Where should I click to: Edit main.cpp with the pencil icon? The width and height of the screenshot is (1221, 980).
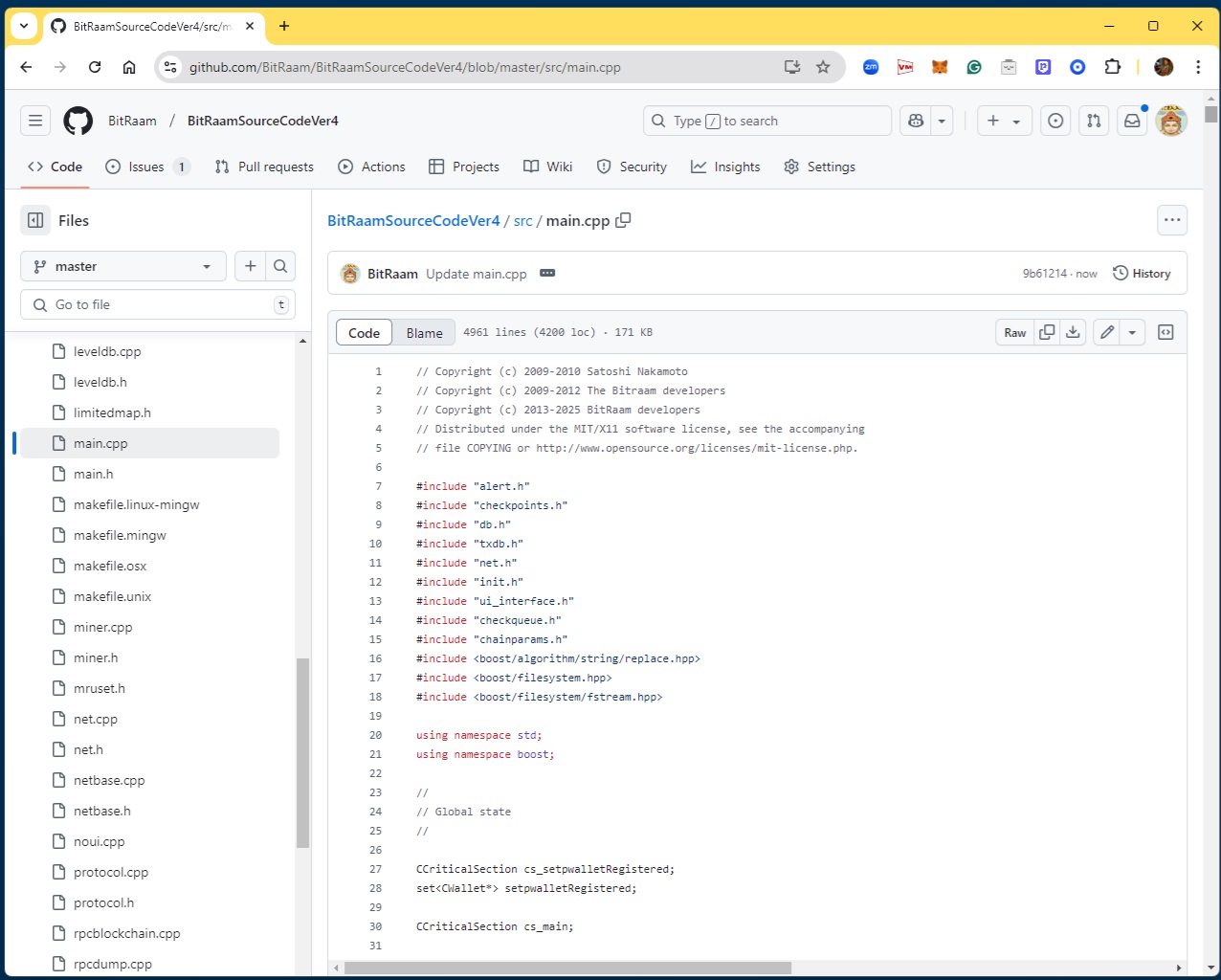1107,332
